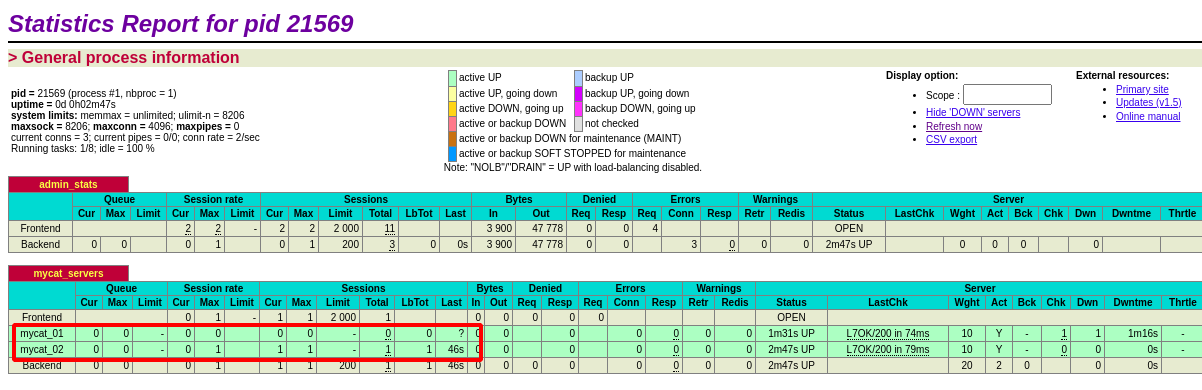
Task: Click the 'Dwntme' column header in admin_stats table
Action: [x=1131, y=214]
